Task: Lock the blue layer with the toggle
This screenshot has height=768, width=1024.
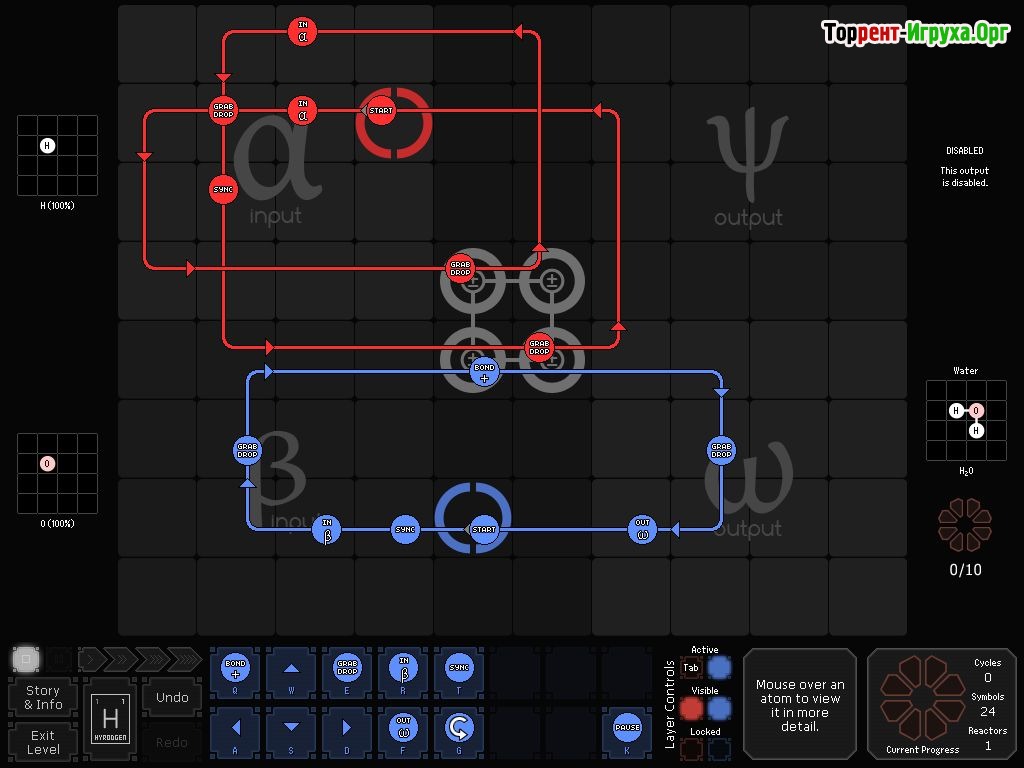Action: click(x=719, y=748)
